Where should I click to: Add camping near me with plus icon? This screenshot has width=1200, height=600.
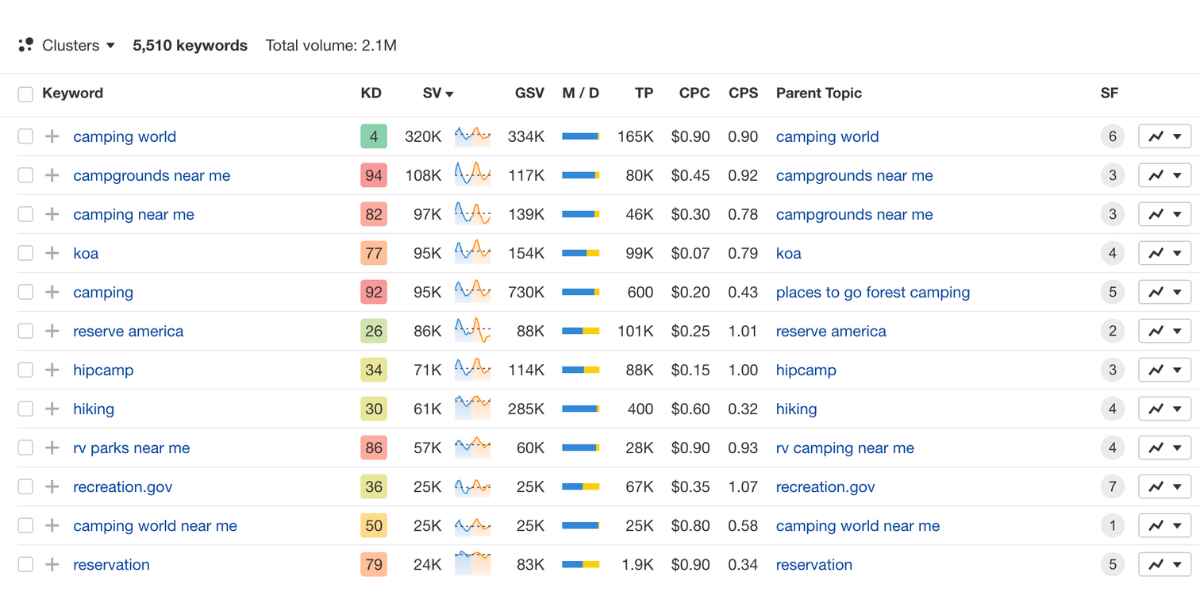click(x=52, y=215)
